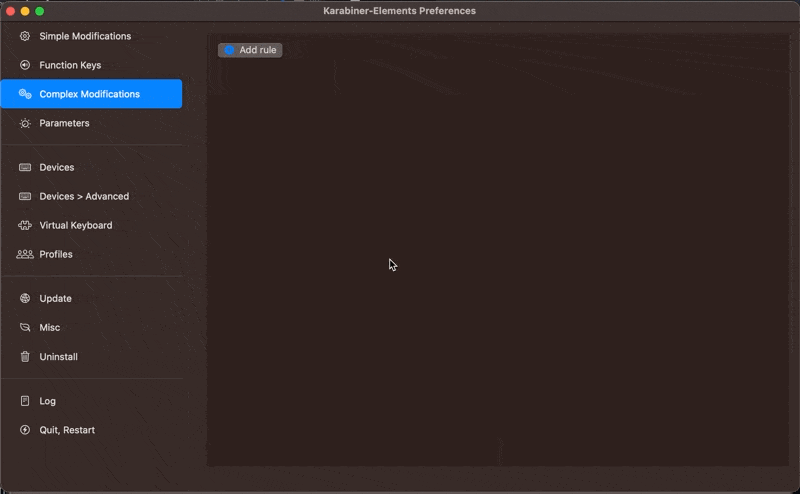
Task: Click the Simple Modifications gear icon
Action: (x=24, y=36)
